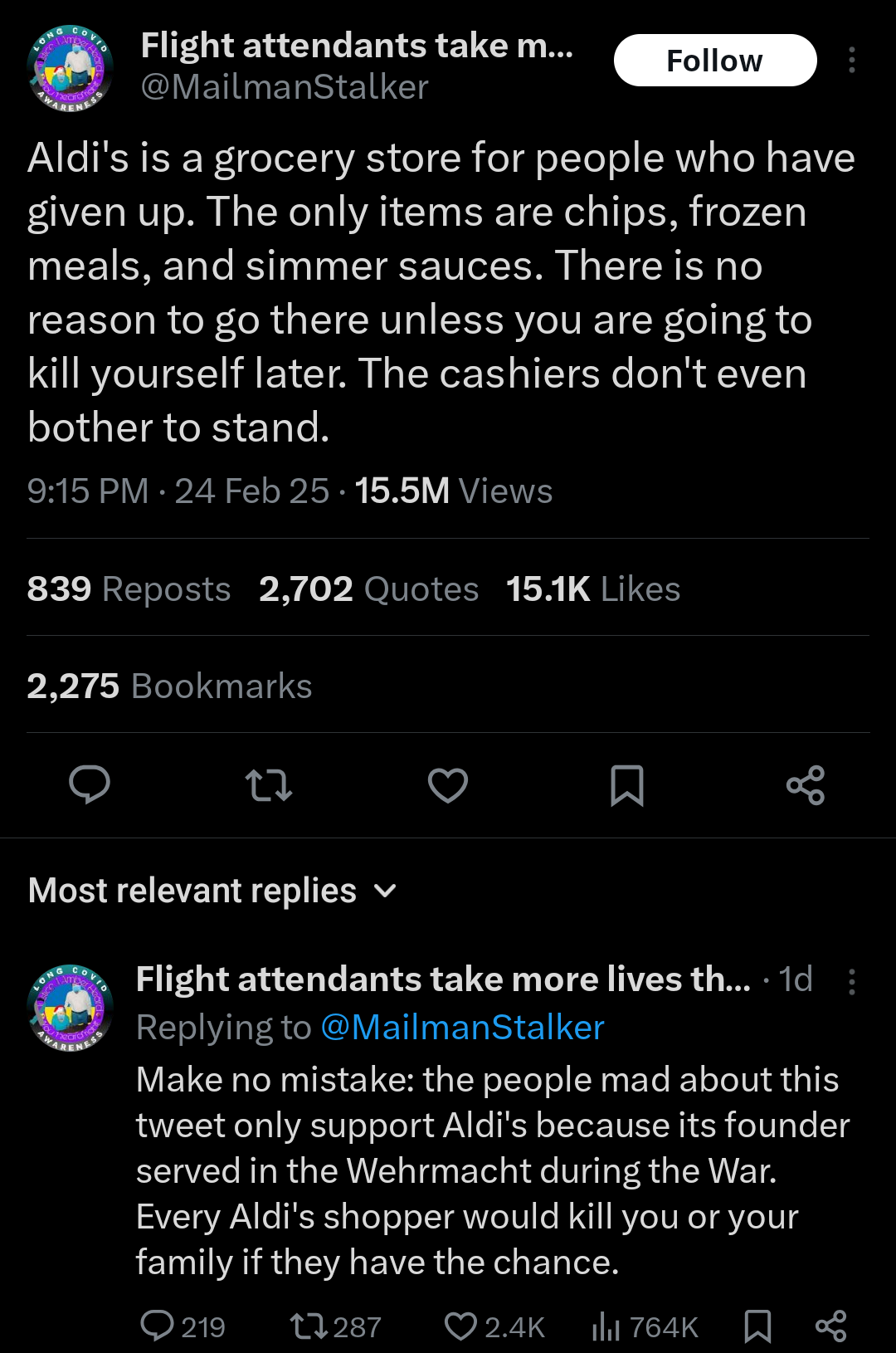Share the main post
The height and width of the screenshot is (1353, 896).
pos(806,784)
